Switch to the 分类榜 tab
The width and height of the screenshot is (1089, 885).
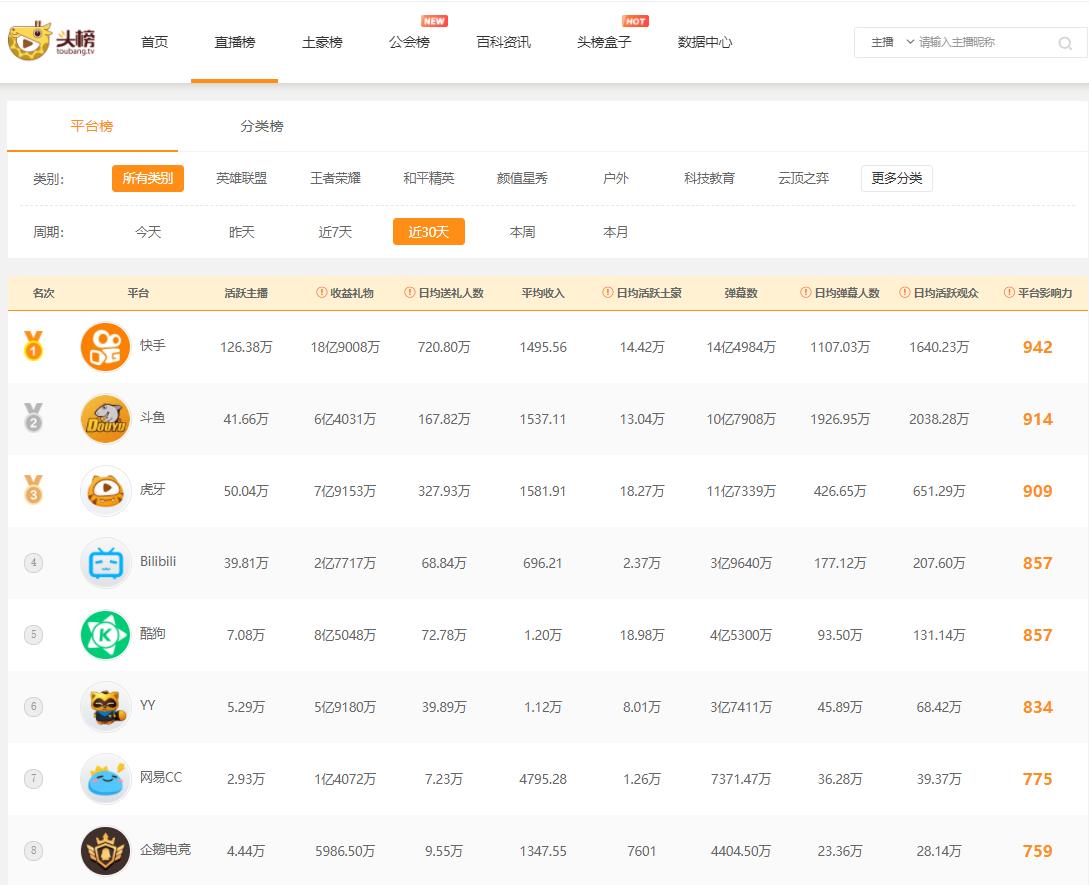(x=261, y=127)
